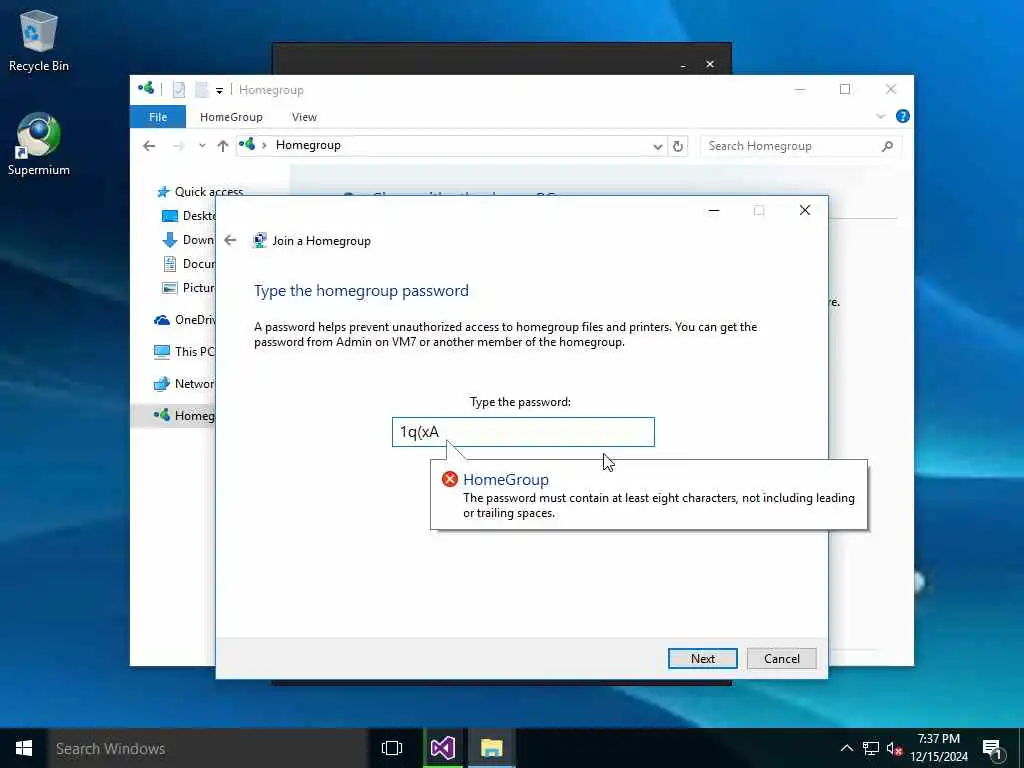The width and height of the screenshot is (1024, 768).
Task: Show hidden system tray icons
Action: 846,748
